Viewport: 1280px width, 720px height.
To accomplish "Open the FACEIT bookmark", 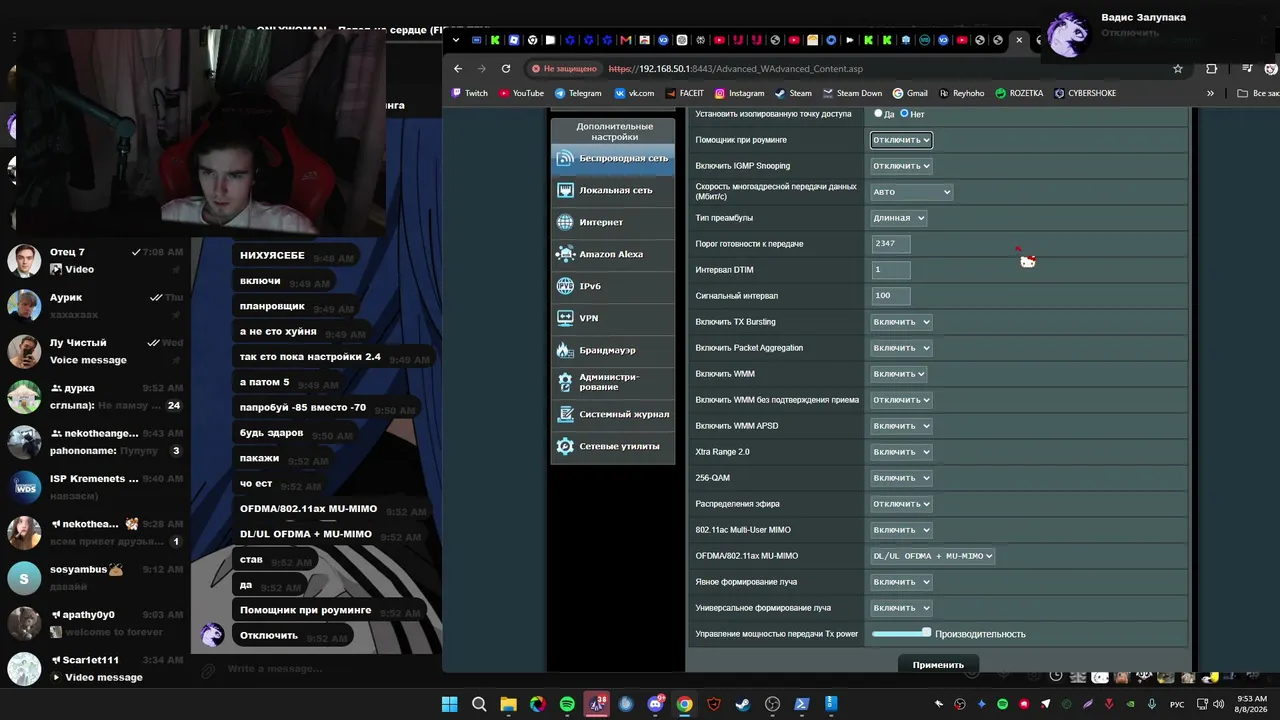I will click(685, 93).
